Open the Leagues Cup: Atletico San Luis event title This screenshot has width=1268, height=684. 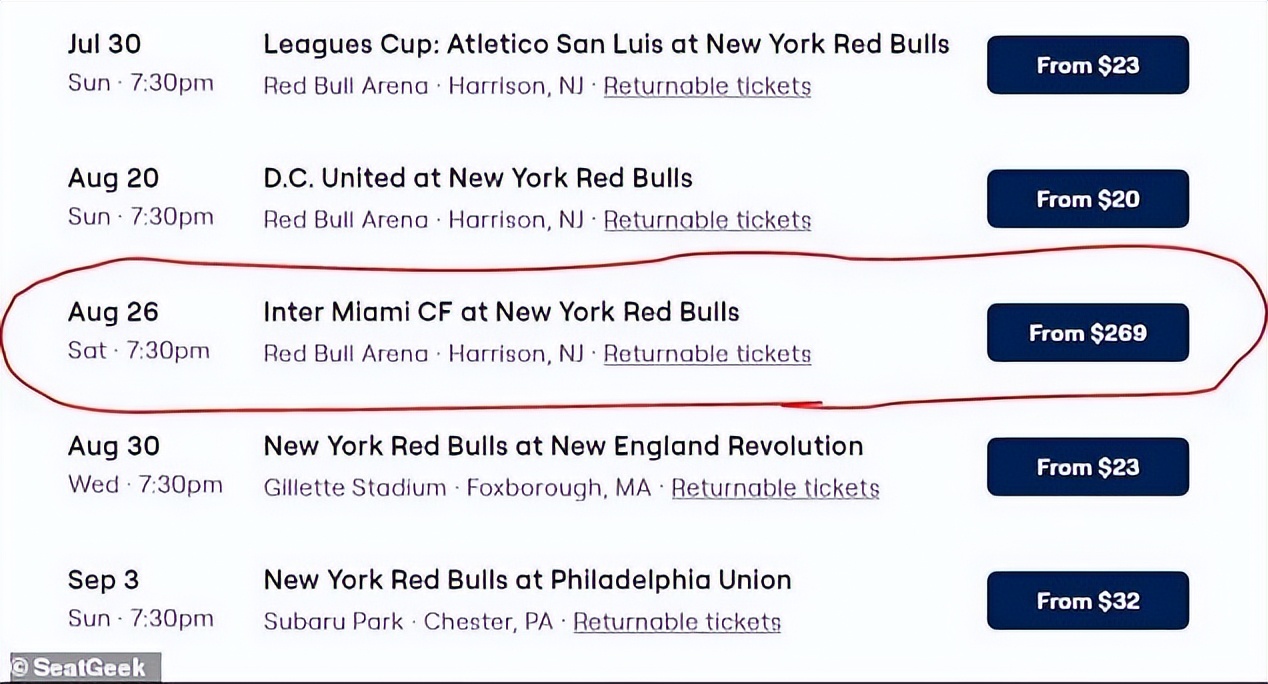click(606, 44)
